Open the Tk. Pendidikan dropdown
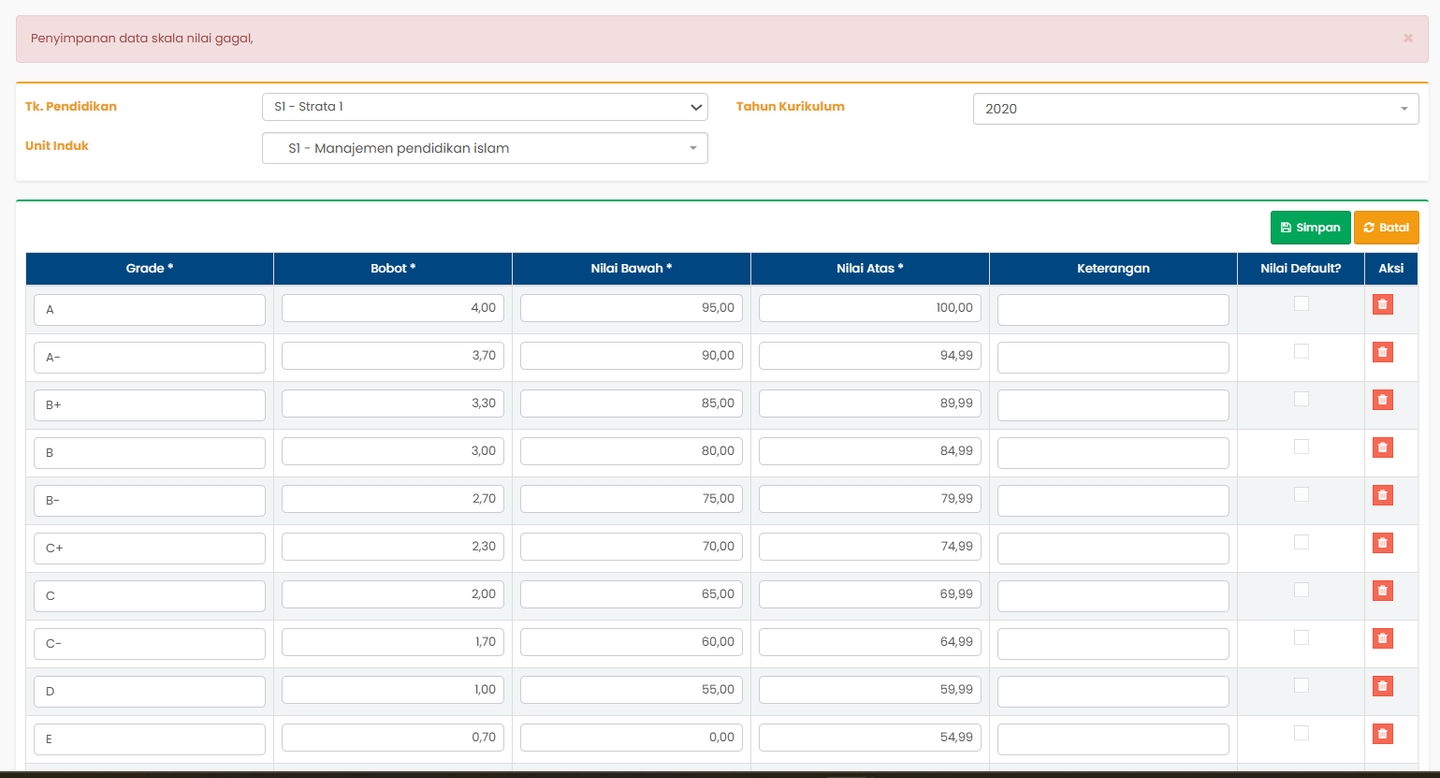The width and height of the screenshot is (1440, 778). point(484,107)
